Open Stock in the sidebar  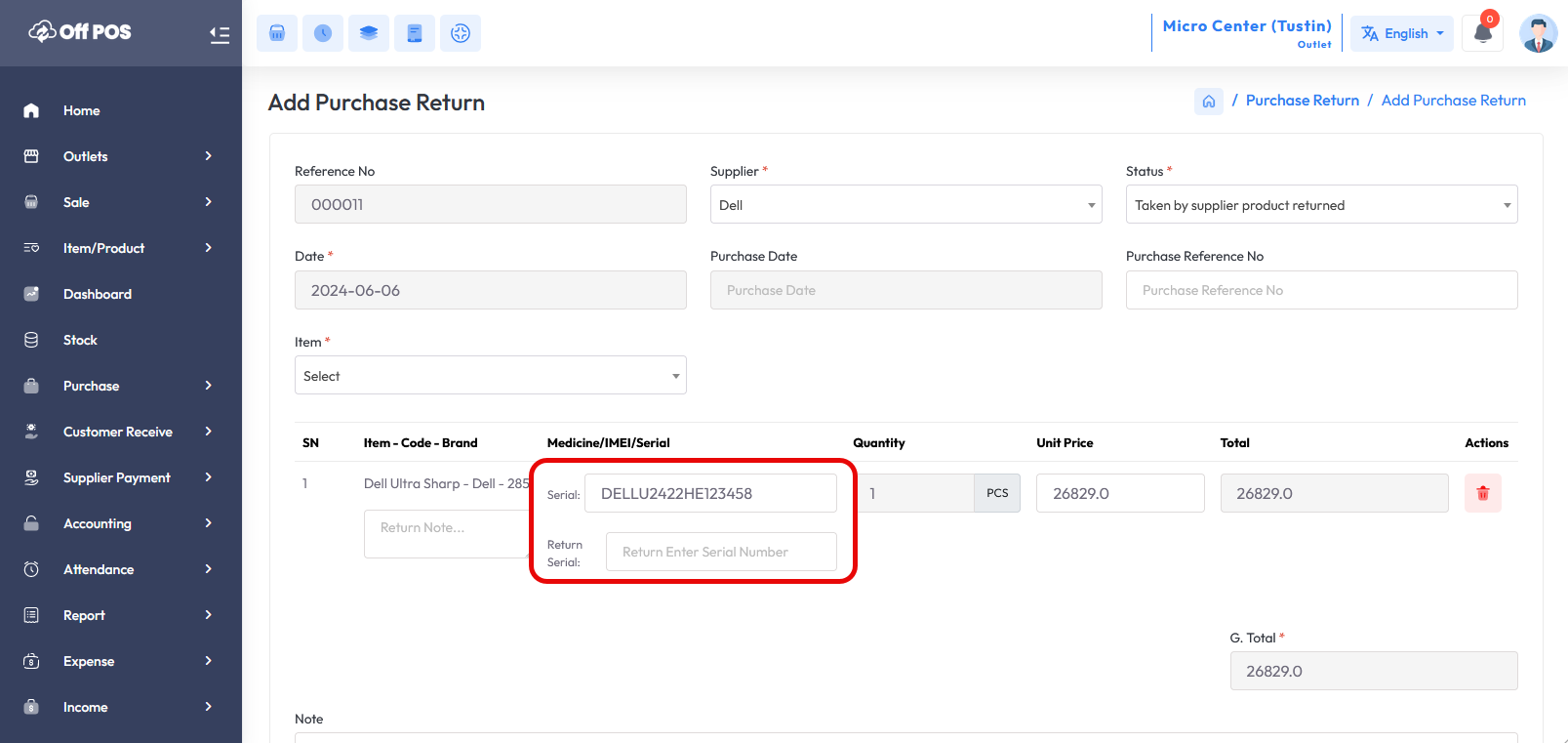click(80, 340)
